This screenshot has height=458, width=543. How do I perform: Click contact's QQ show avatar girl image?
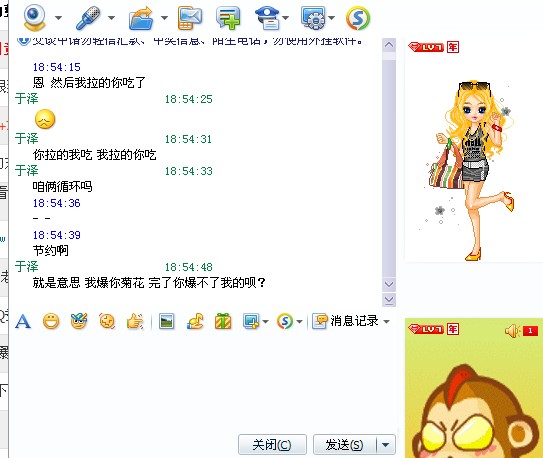474,170
